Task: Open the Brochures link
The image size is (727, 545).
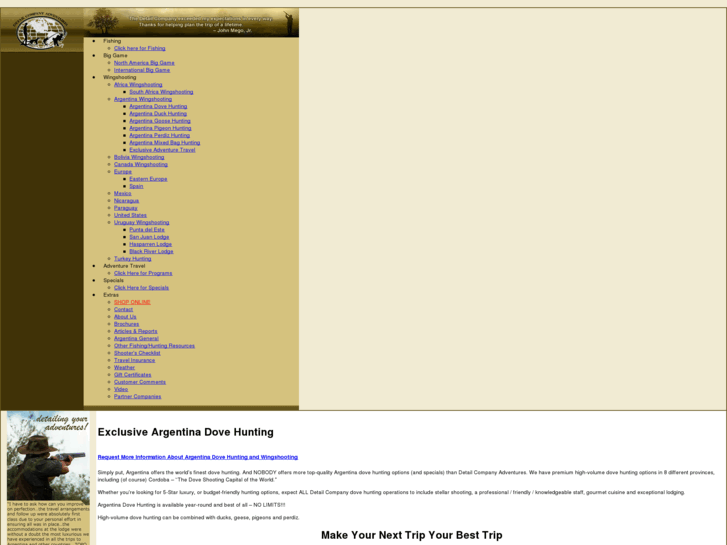Action: pyautogui.click(x=127, y=324)
